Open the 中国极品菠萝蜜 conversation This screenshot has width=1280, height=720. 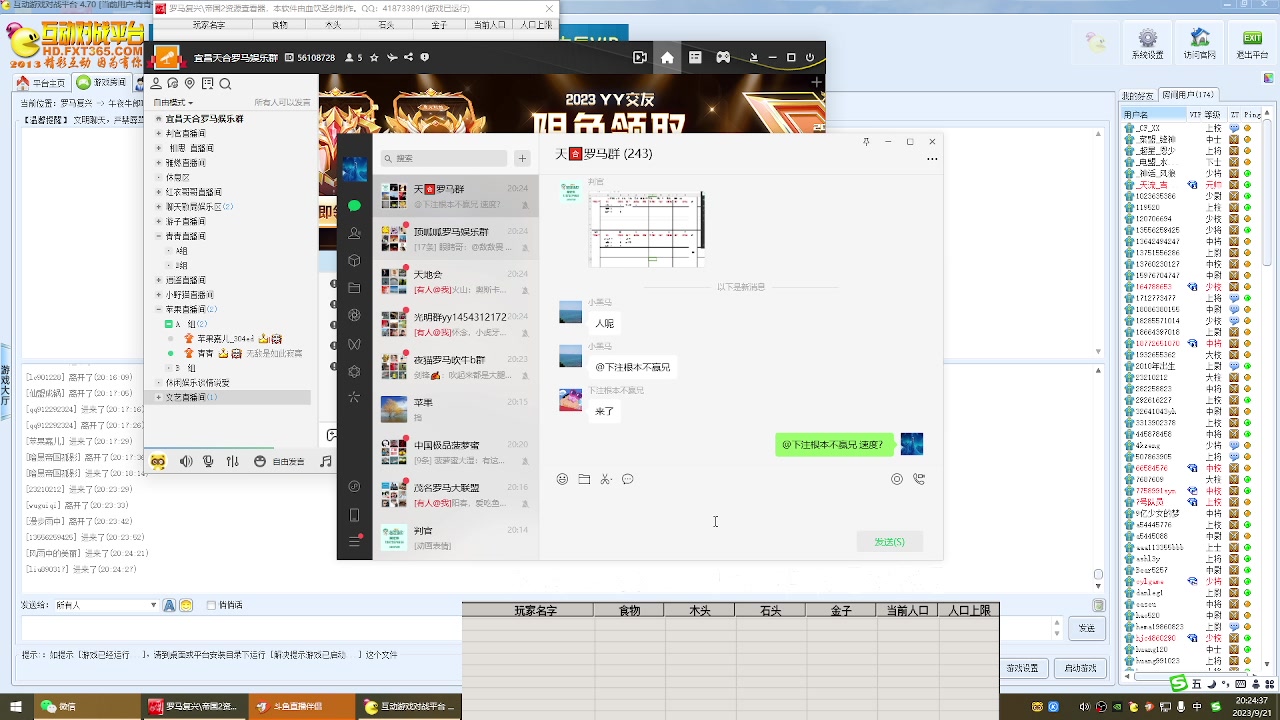point(455,452)
